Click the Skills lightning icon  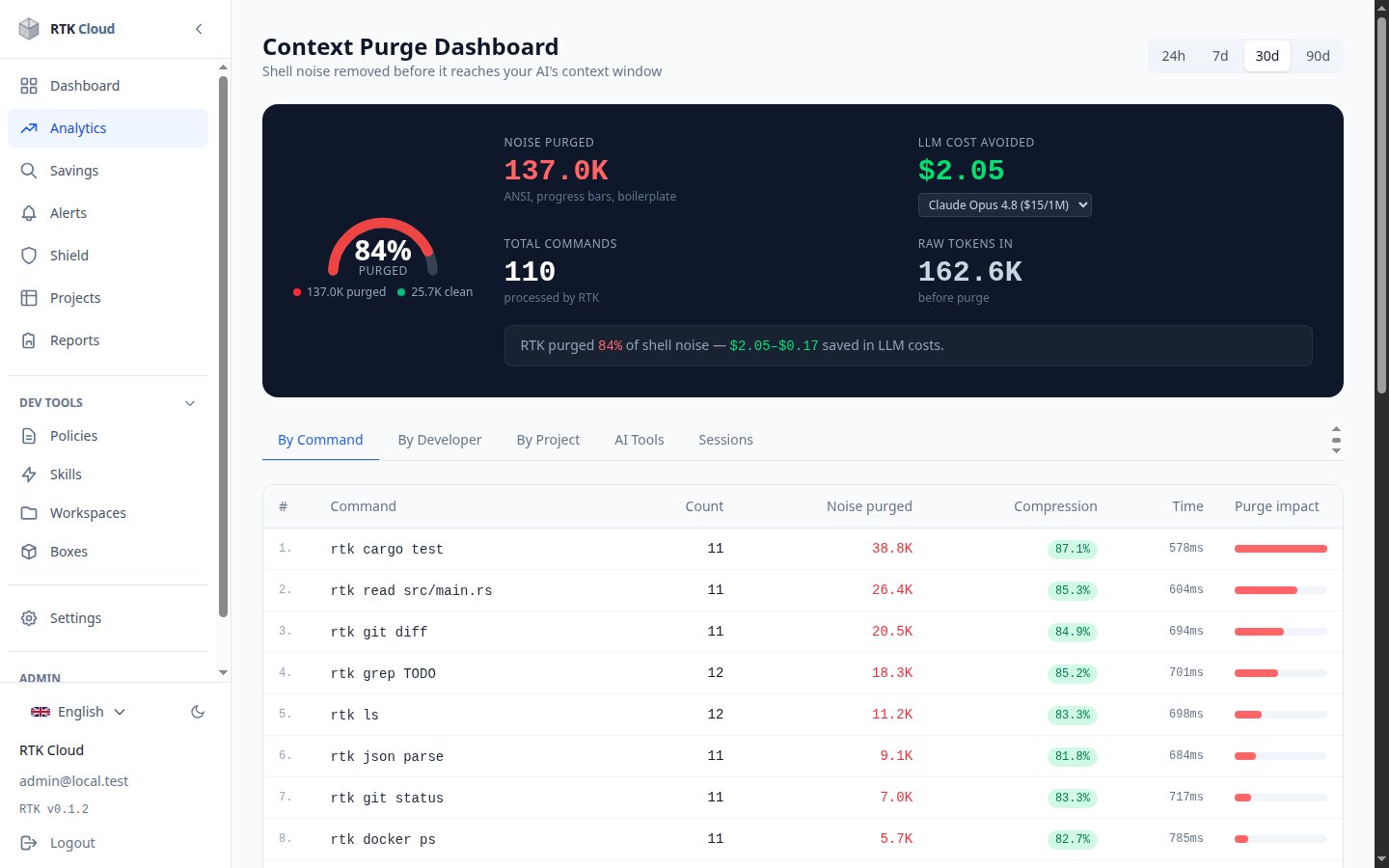(x=29, y=475)
